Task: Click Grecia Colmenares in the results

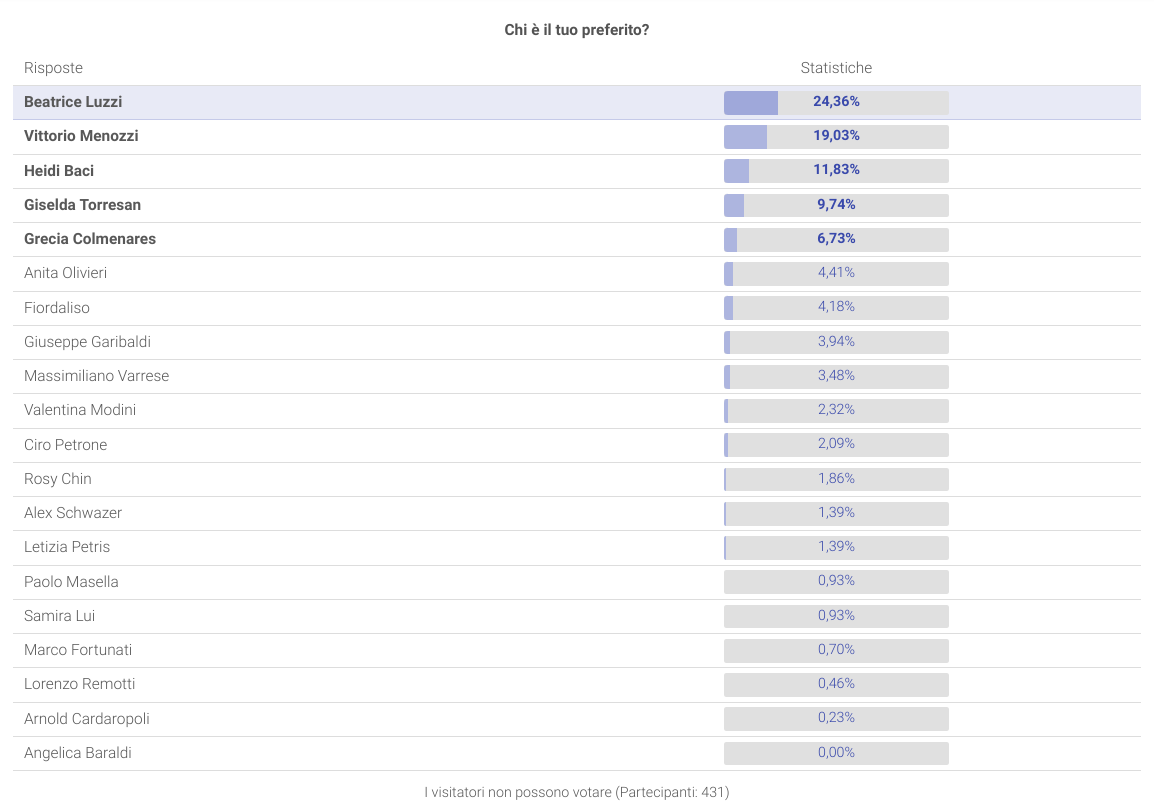Action: coord(90,239)
